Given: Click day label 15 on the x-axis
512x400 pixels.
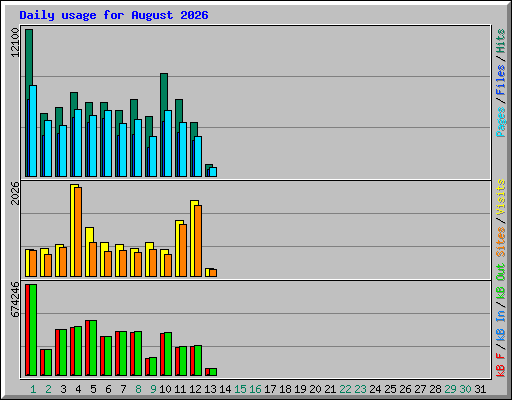Looking at the screenshot, I should tap(240, 389).
